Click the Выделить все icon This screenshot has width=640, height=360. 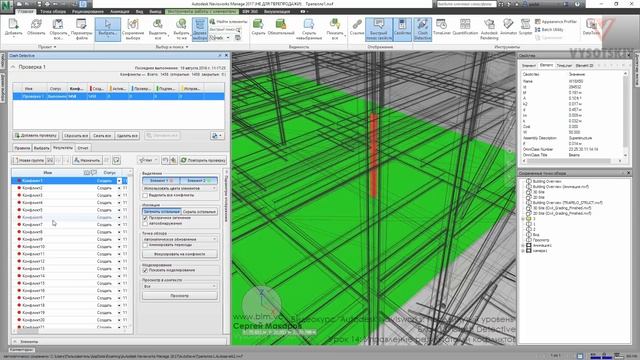pyautogui.click(x=158, y=24)
